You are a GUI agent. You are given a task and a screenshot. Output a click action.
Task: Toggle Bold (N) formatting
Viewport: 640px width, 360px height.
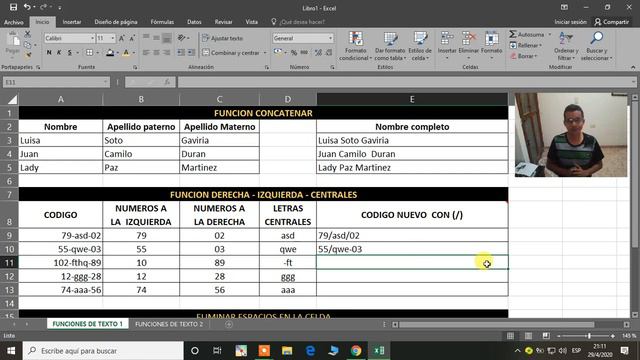49,53
